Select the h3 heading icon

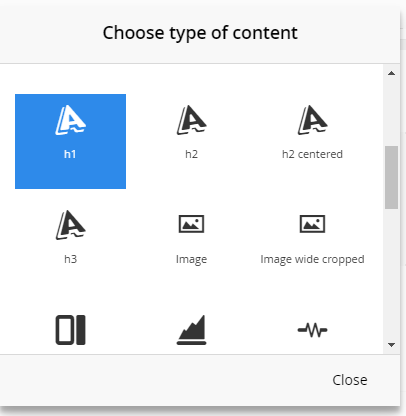click(70, 225)
